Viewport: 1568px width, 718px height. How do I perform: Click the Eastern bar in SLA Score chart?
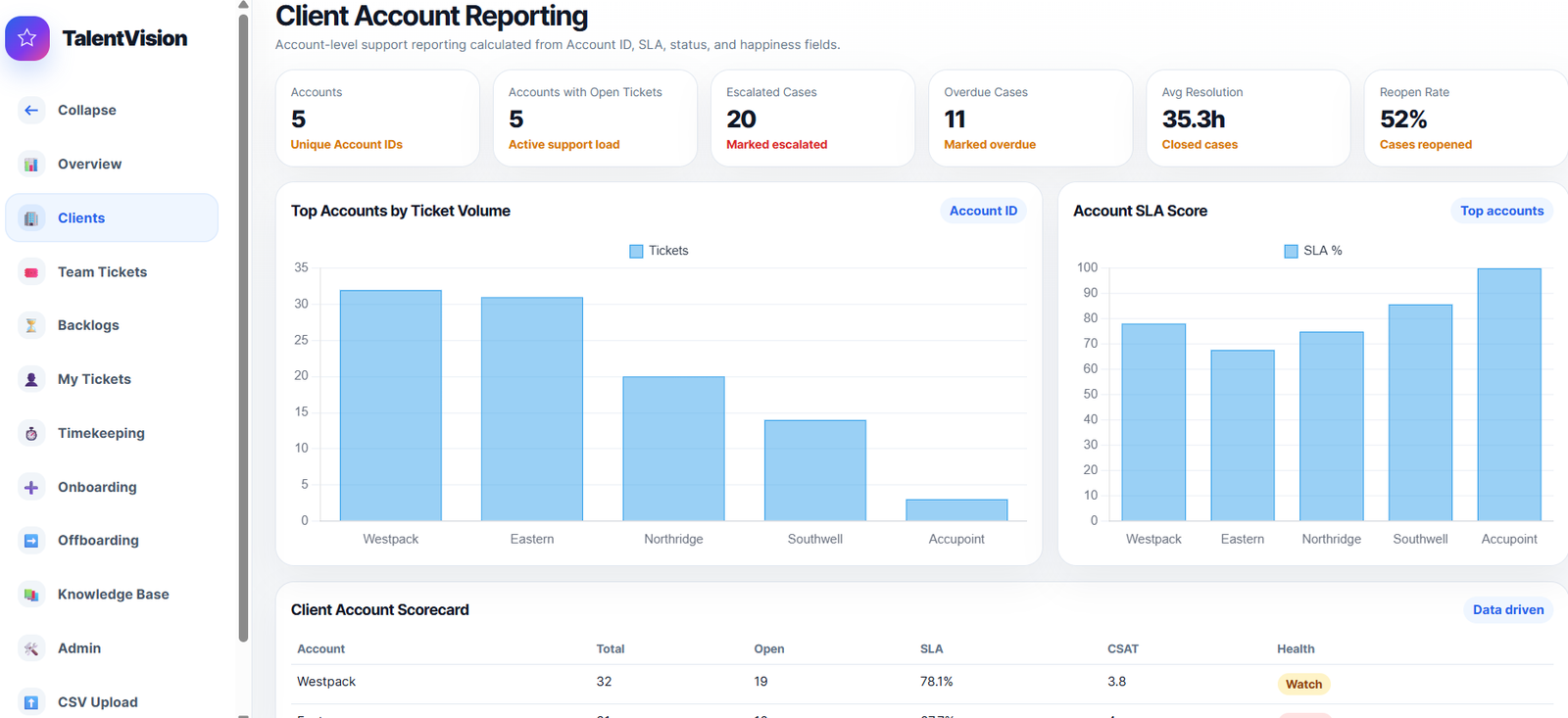click(x=1243, y=435)
